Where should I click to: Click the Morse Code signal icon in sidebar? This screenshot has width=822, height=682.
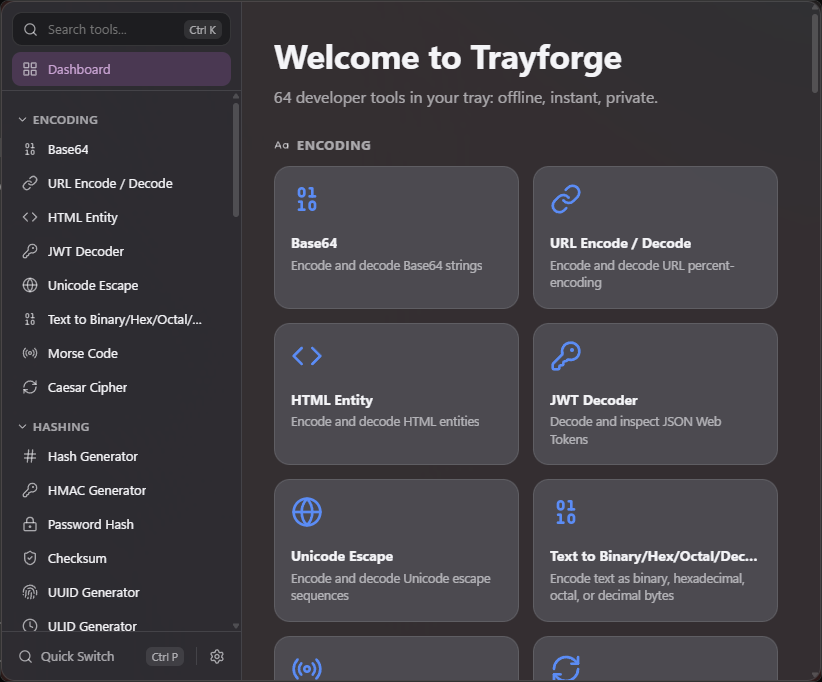coord(30,353)
